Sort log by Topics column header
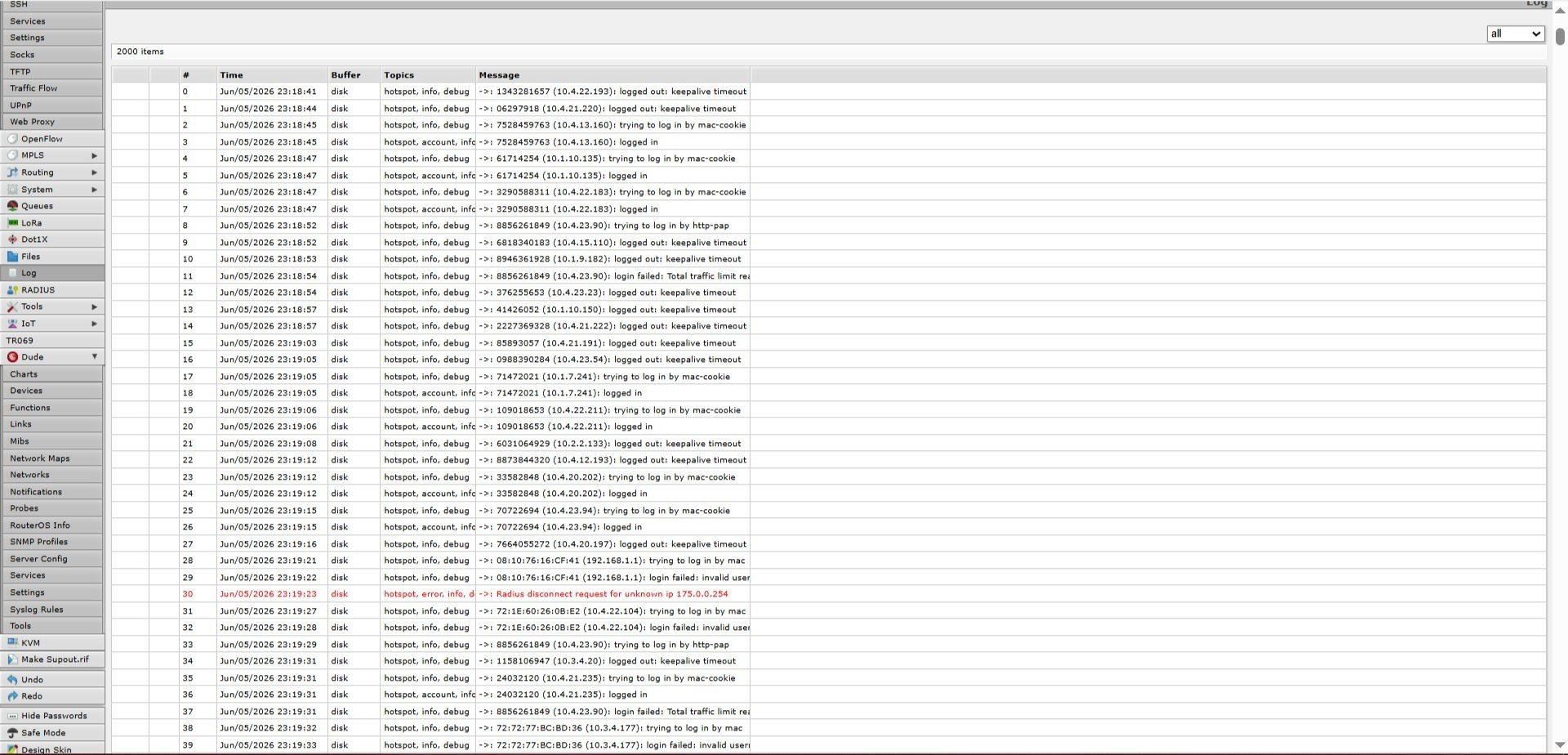 click(428, 75)
